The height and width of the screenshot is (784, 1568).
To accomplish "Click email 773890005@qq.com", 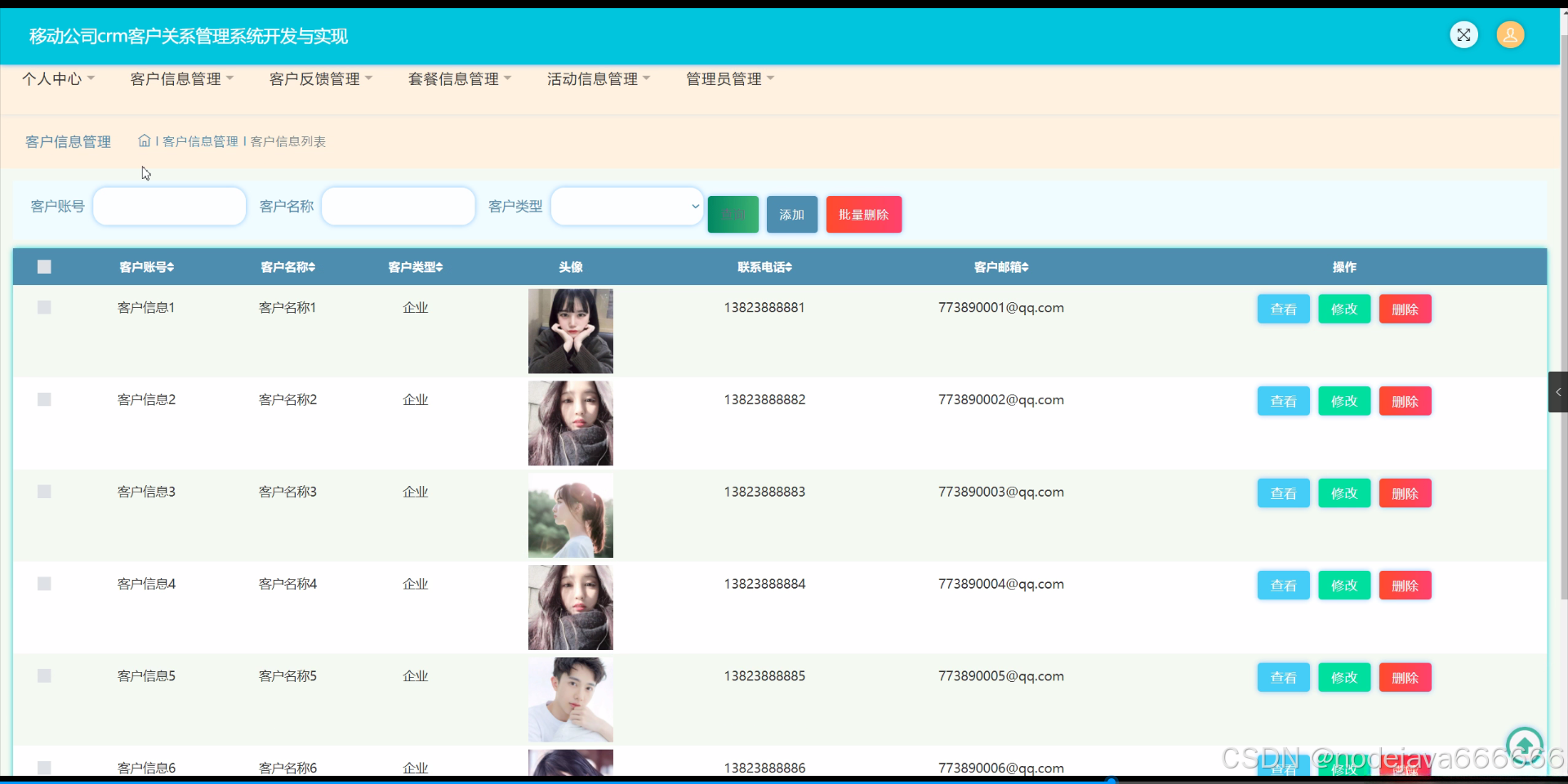I will [x=1001, y=675].
